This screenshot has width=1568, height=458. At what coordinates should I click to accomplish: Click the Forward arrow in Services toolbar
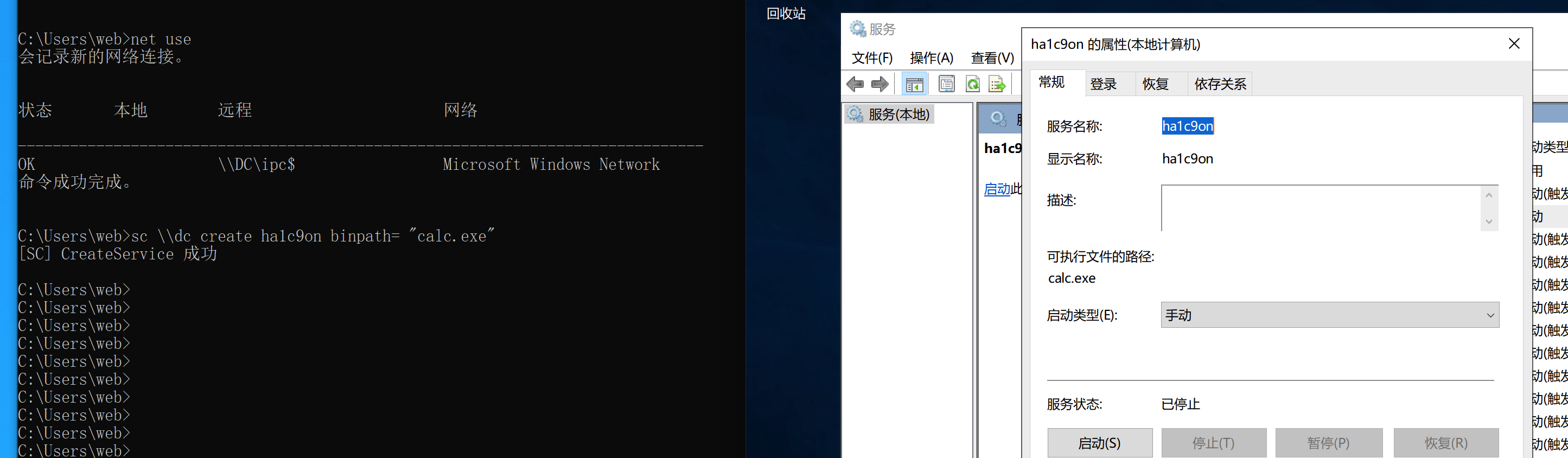click(x=879, y=84)
